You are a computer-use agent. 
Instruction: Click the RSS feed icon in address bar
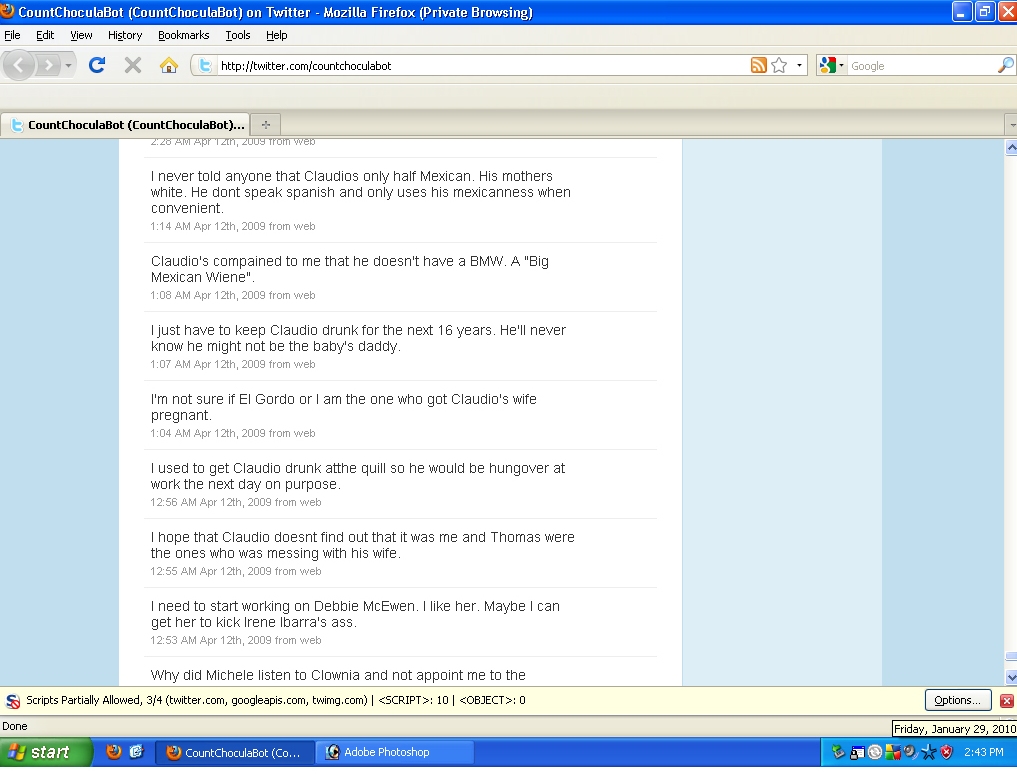click(x=759, y=65)
